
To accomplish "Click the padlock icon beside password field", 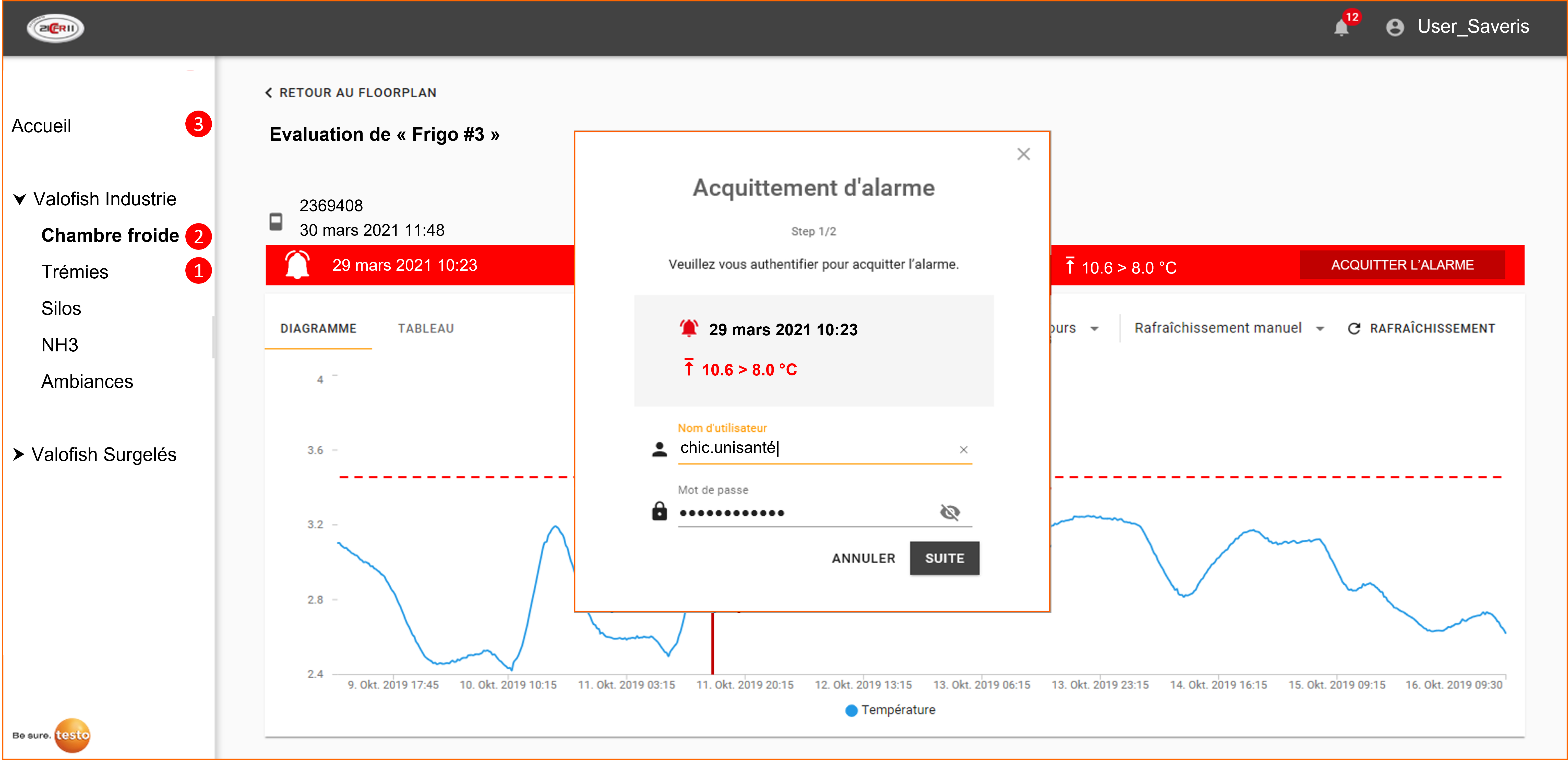I will tap(659, 511).
